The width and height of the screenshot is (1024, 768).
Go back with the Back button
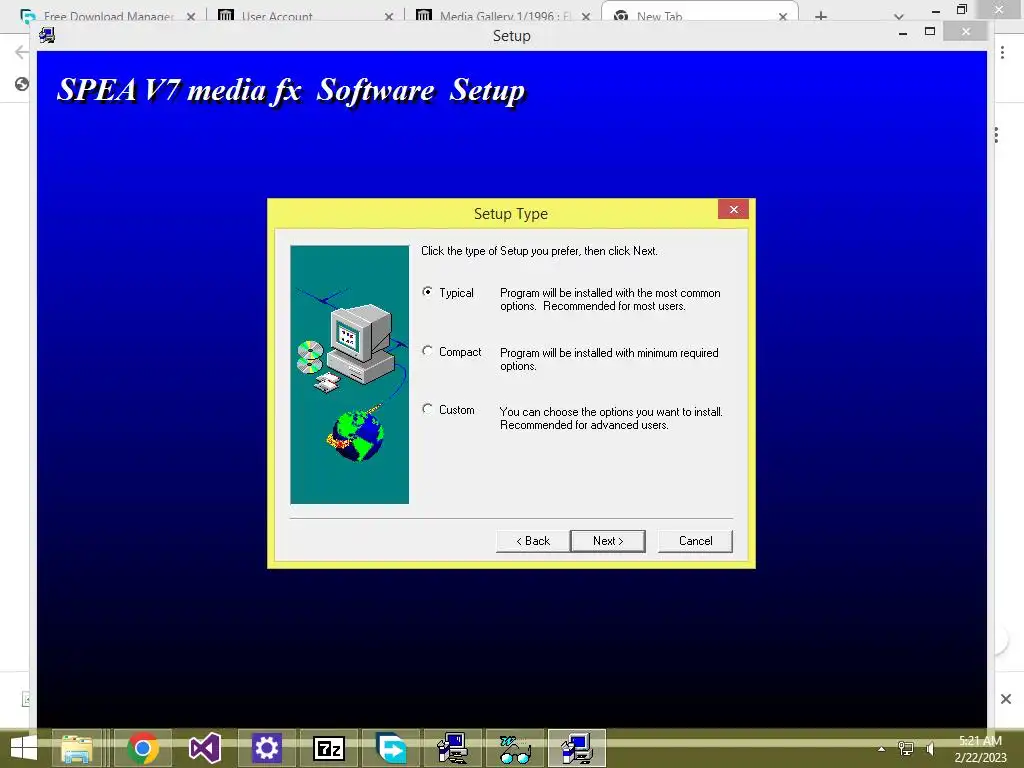(533, 541)
